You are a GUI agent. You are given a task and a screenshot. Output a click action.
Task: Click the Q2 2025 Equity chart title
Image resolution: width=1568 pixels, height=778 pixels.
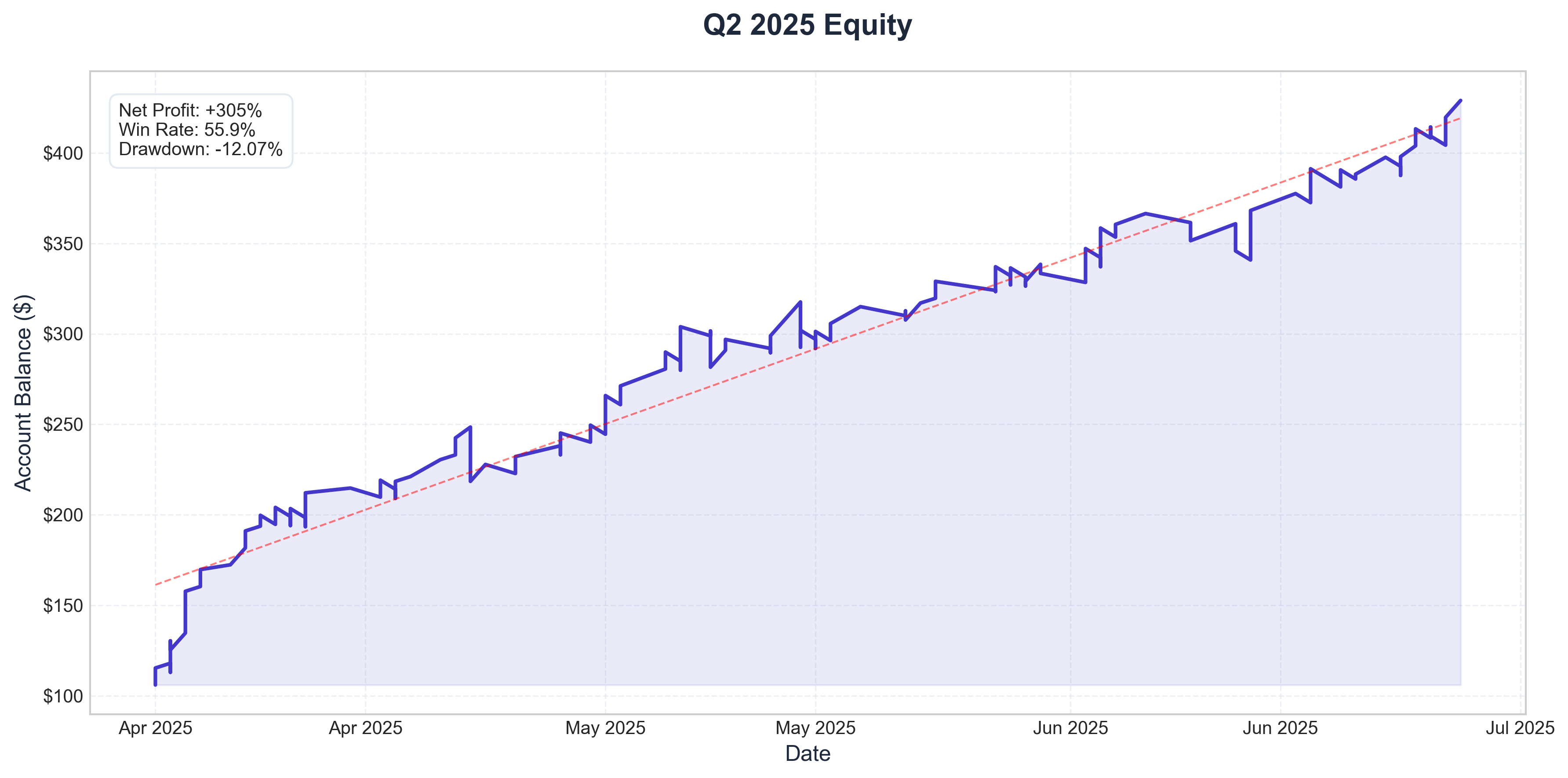807,25
